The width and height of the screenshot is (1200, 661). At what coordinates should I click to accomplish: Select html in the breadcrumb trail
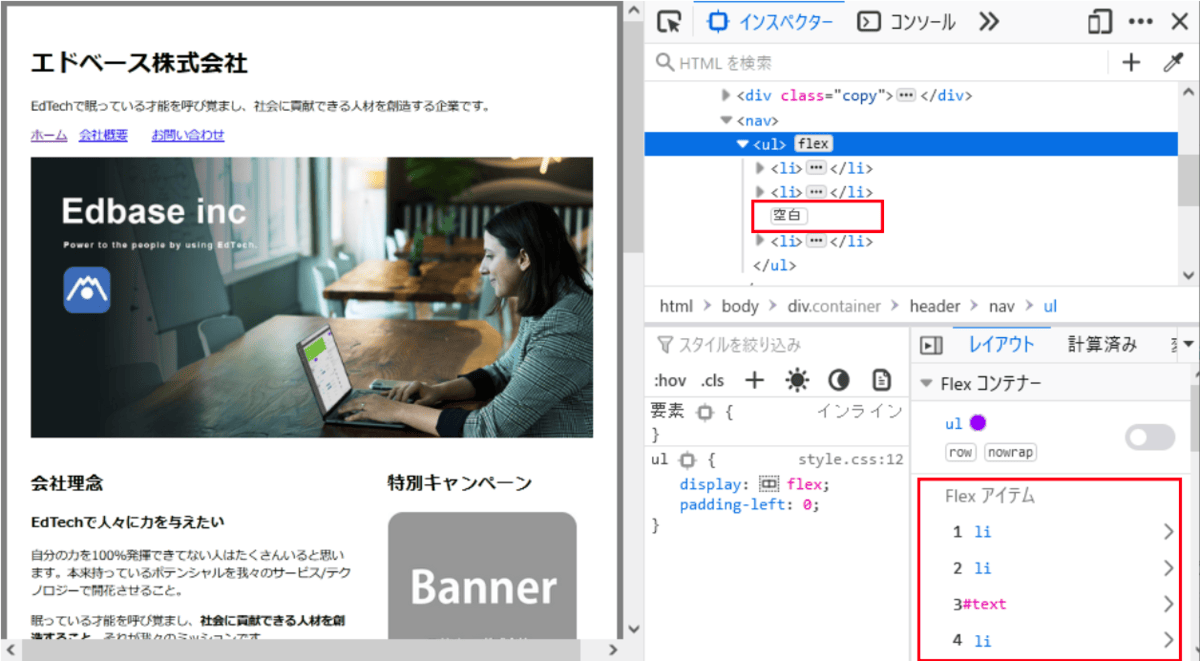pos(676,306)
